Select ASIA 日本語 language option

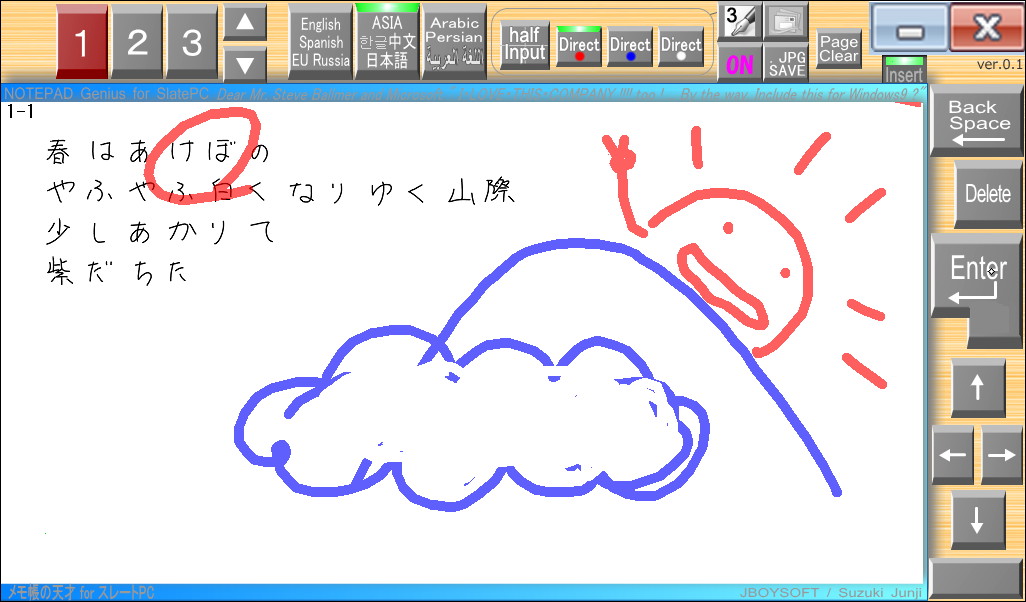[x=387, y=43]
